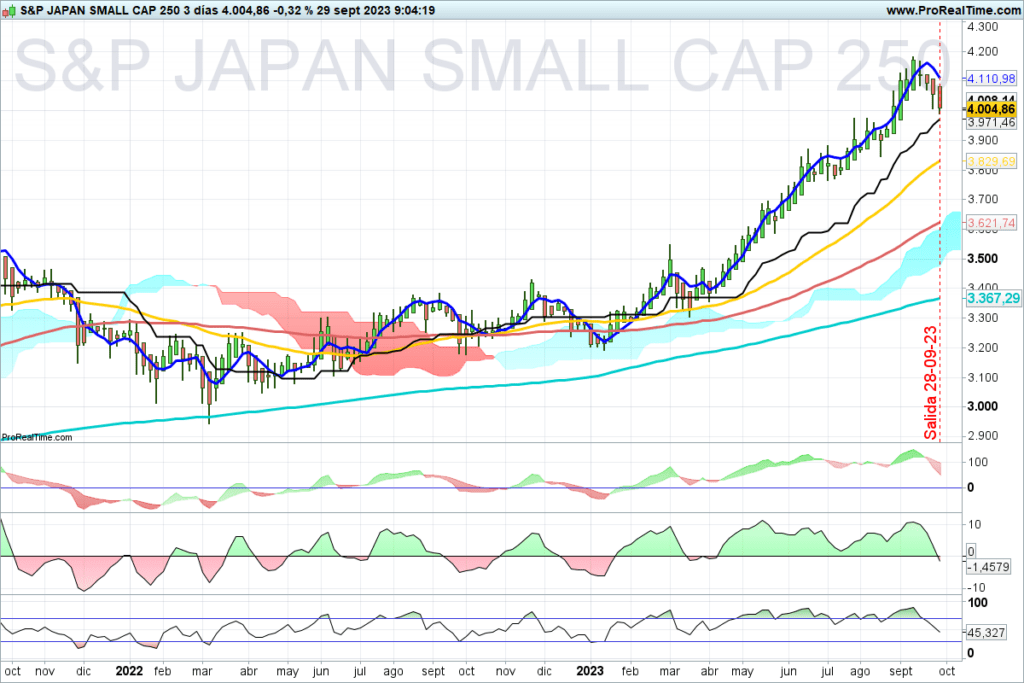Click the -10 indicator scale value
Screen dimensions: 1024x683
pos(976,588)
